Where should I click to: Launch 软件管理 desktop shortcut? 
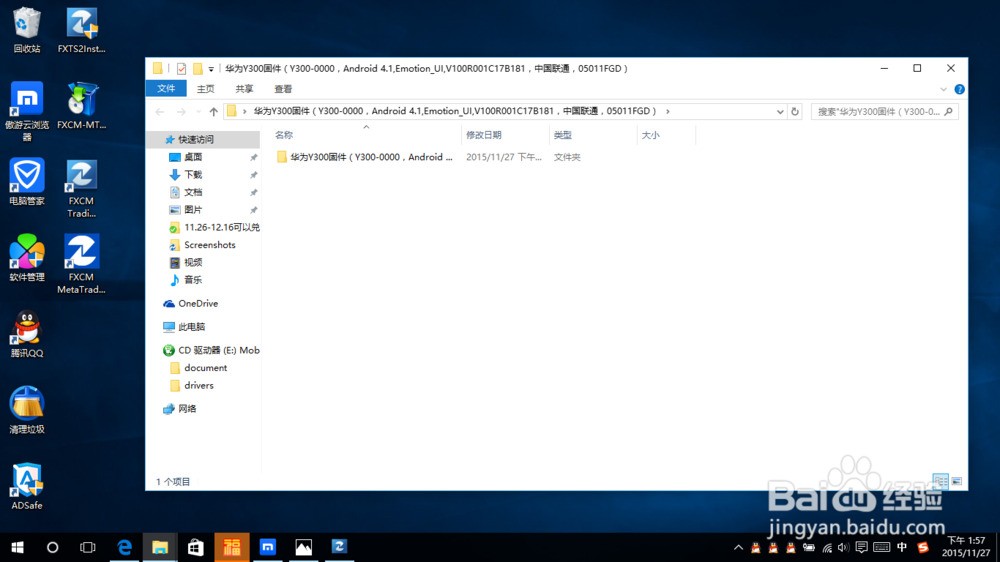click(27, 258)
